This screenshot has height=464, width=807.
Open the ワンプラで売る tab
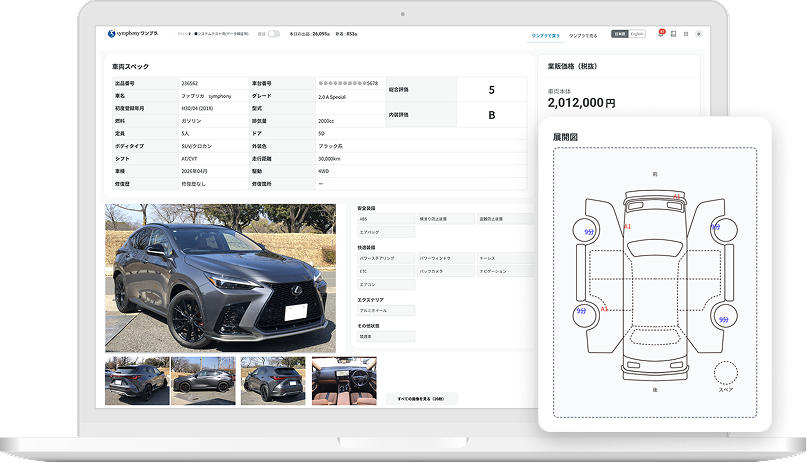pos(584,35)
